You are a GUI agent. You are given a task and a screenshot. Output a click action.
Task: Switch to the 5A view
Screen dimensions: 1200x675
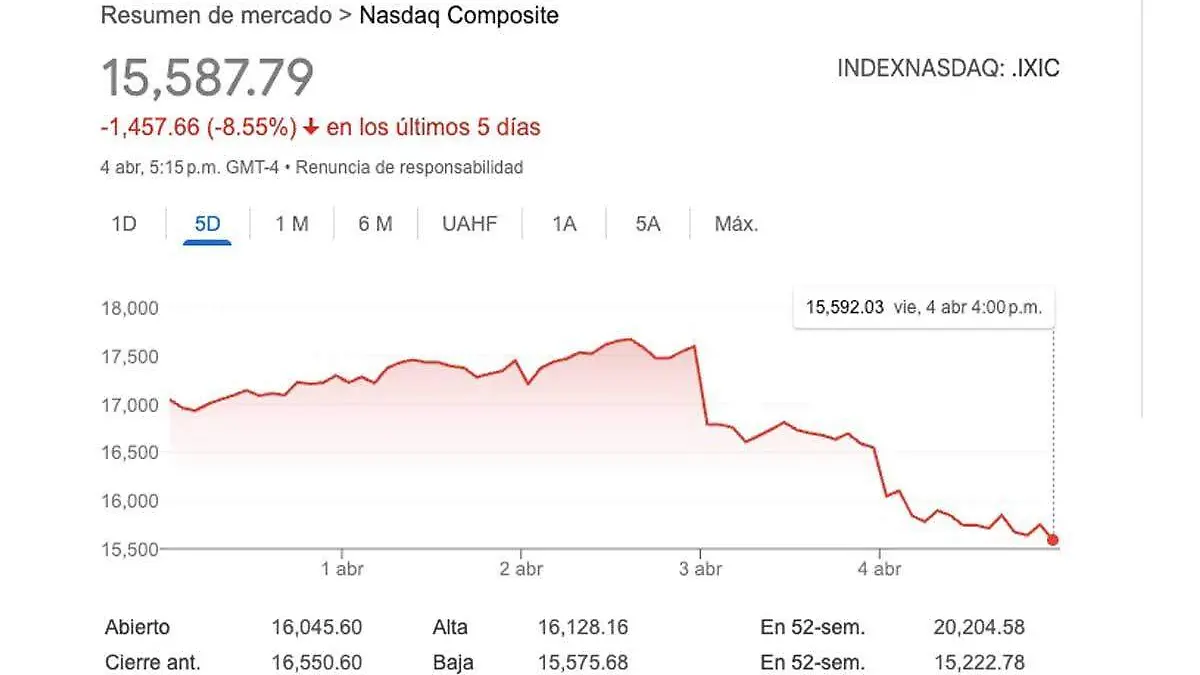646,224
